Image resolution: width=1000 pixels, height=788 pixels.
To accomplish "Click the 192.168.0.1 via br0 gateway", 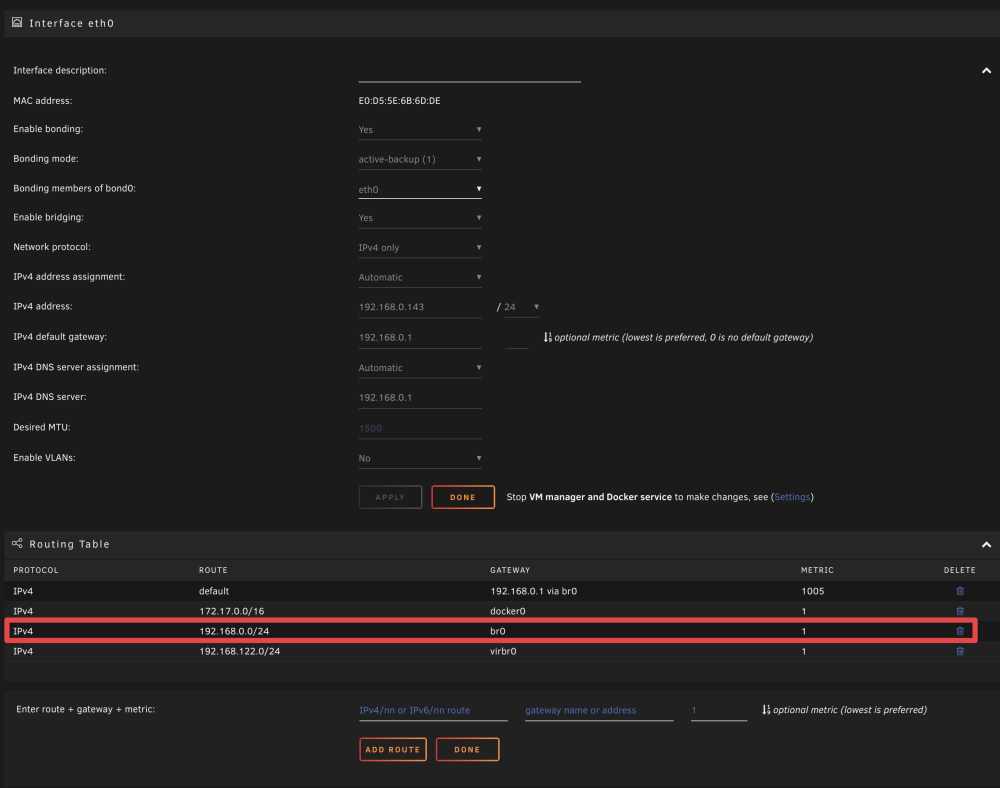I will (534, 591).
